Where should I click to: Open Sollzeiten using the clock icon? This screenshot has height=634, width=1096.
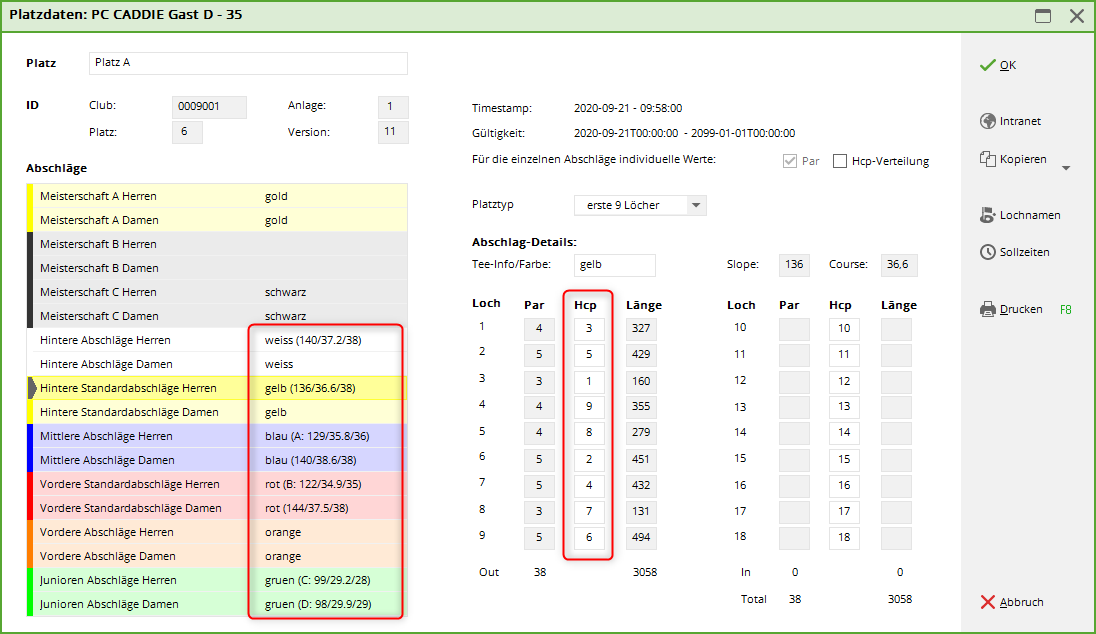coord(988,252)
